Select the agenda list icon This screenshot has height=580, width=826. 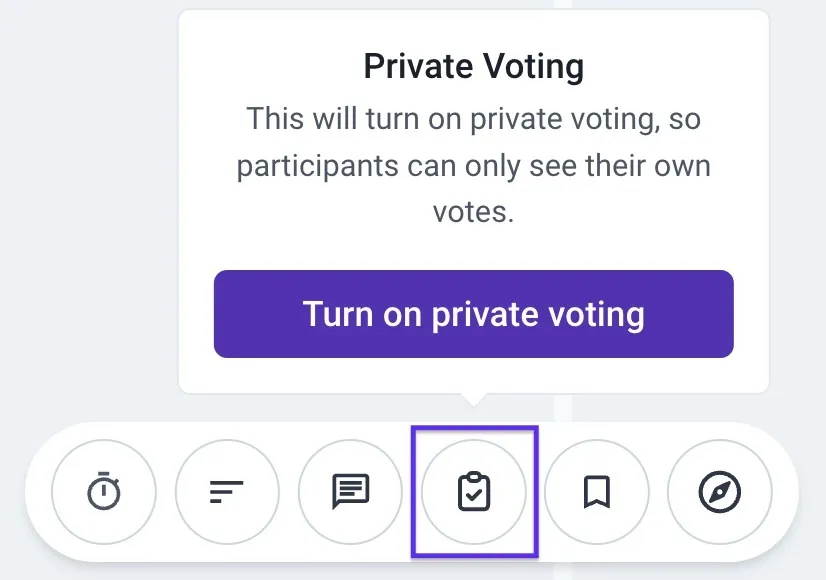(x=227, y=492)
